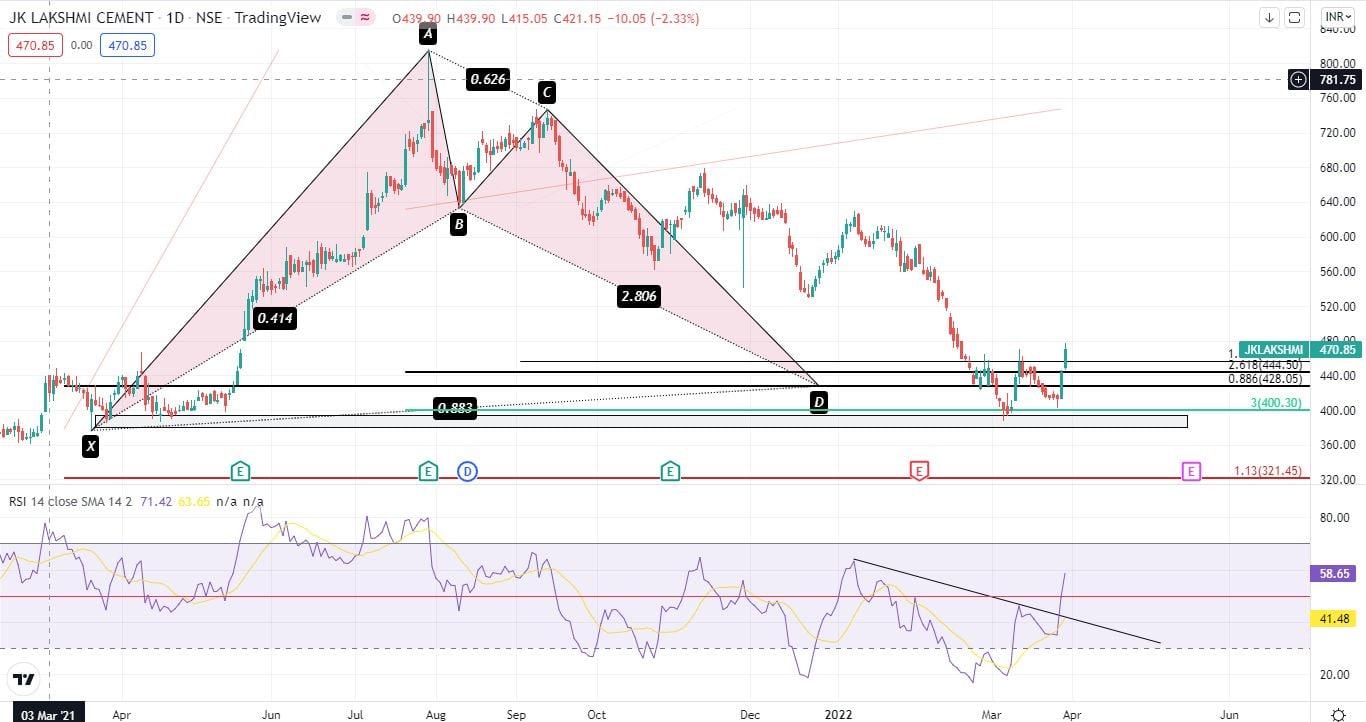The height and width of the screenshot is (722, 1366).
Task: Click the blue dividend D marker
Action: coord(467,470)
